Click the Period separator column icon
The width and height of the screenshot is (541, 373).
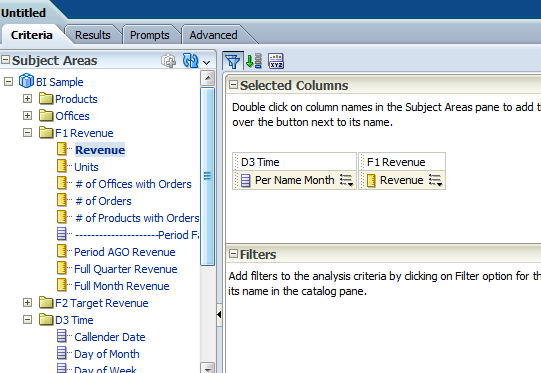[62, 234]
